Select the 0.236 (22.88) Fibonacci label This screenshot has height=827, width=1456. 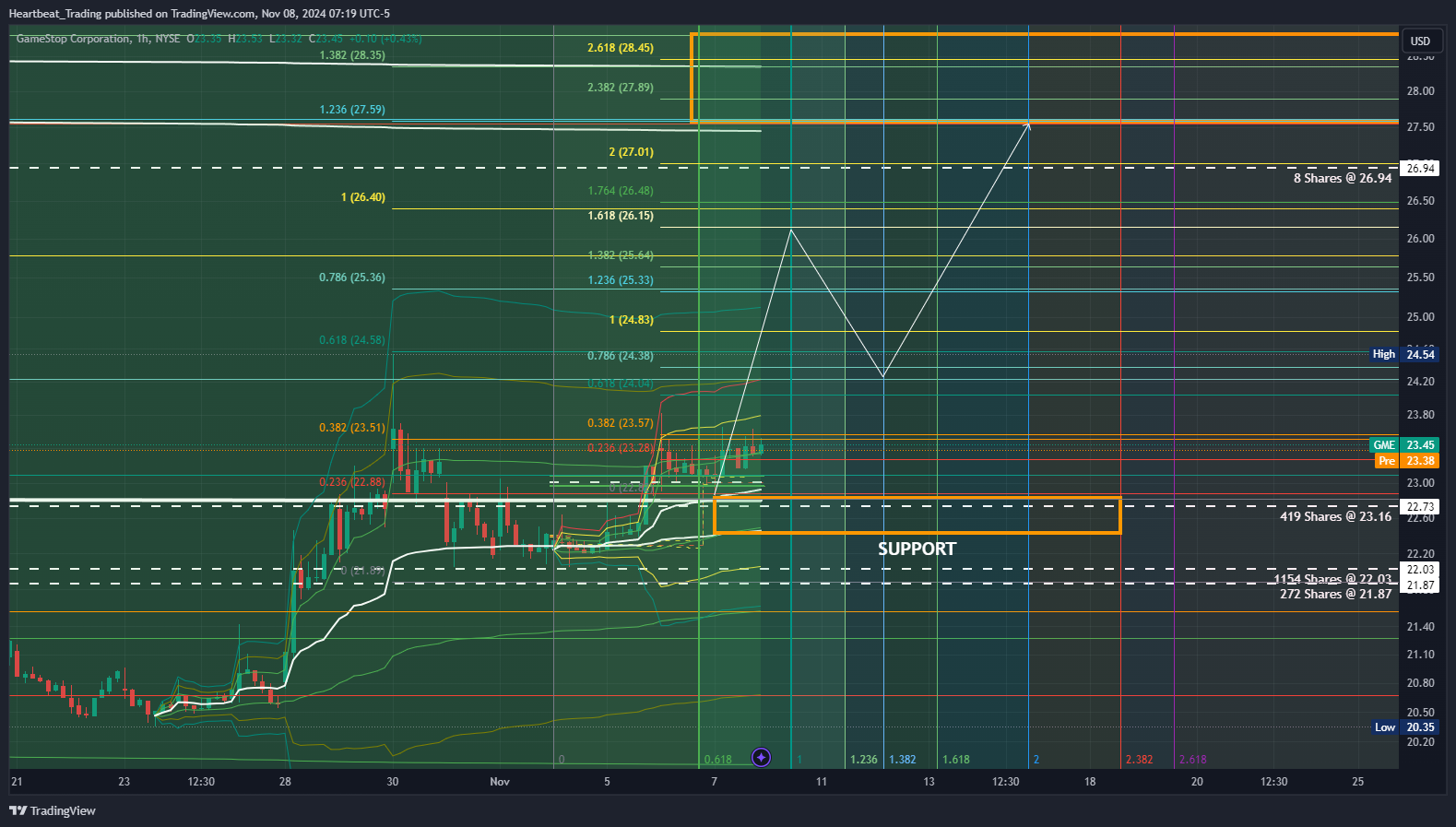click(352, 482)
